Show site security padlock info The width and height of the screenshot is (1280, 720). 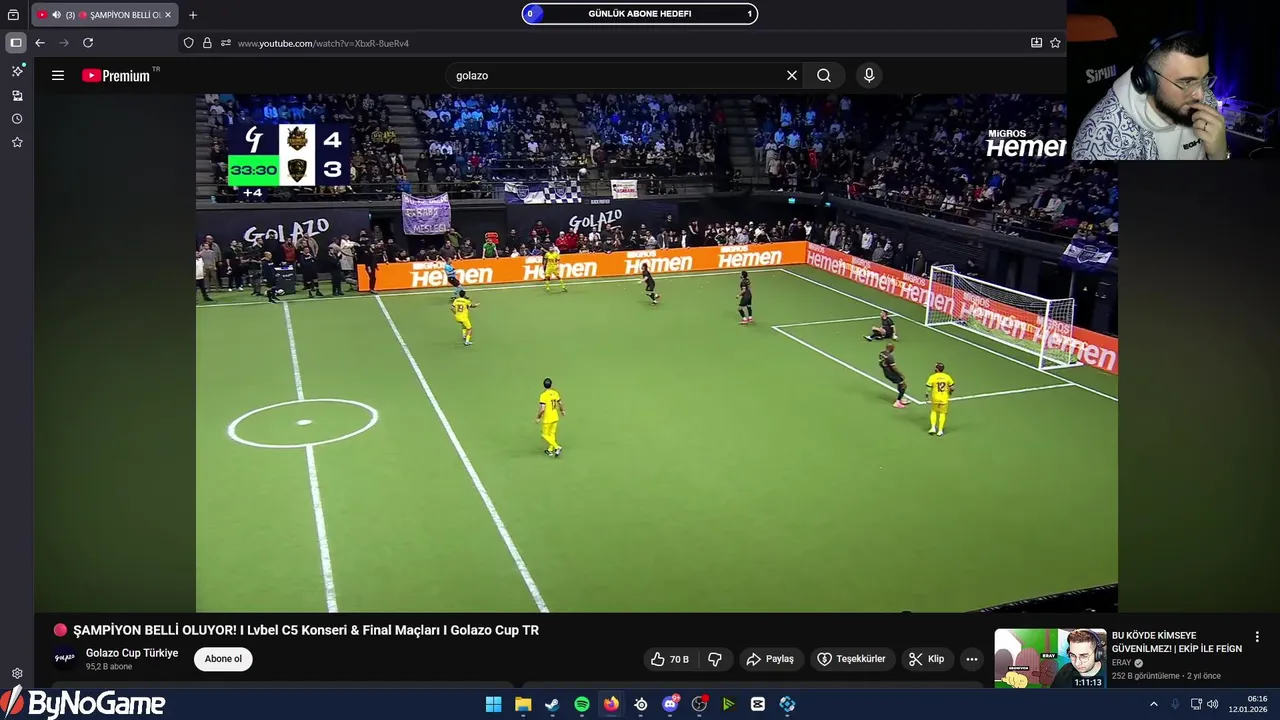point(207,43)
